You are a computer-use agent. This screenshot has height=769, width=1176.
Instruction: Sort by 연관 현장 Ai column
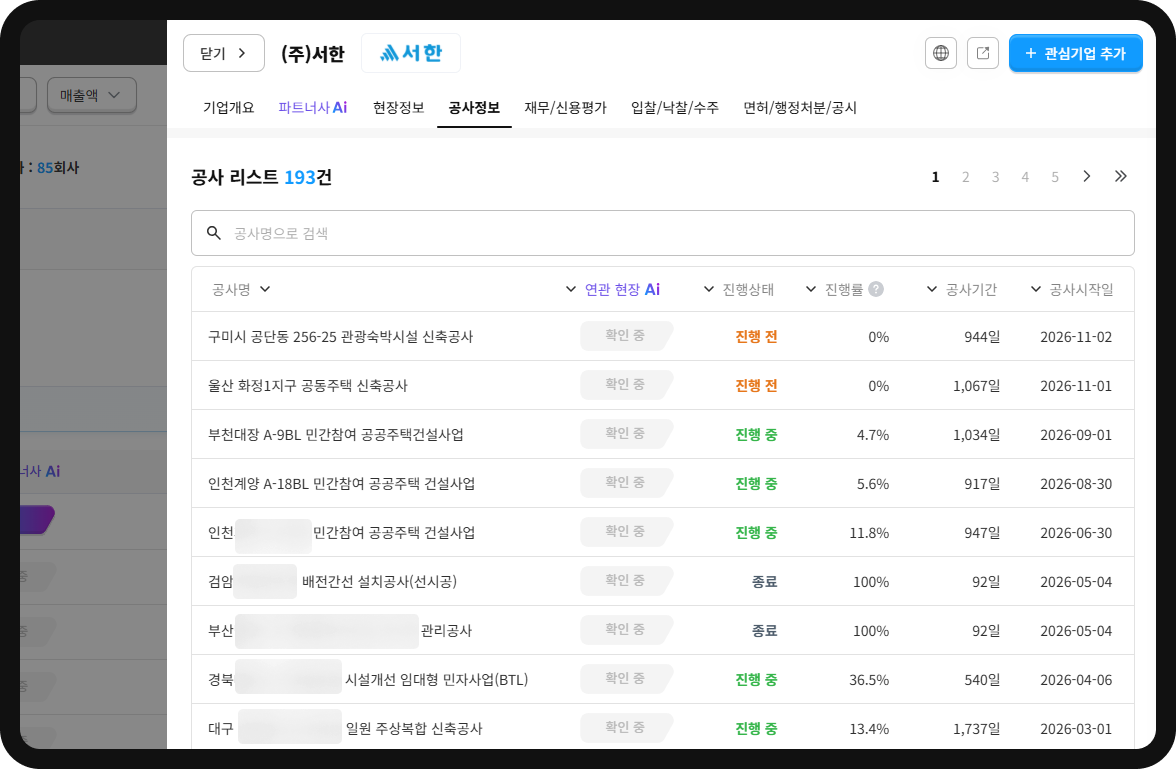tap(613, 290)
